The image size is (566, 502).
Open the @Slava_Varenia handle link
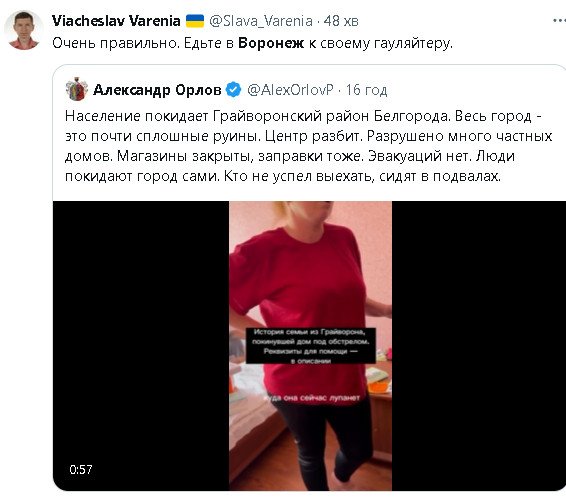coord(261,21)
